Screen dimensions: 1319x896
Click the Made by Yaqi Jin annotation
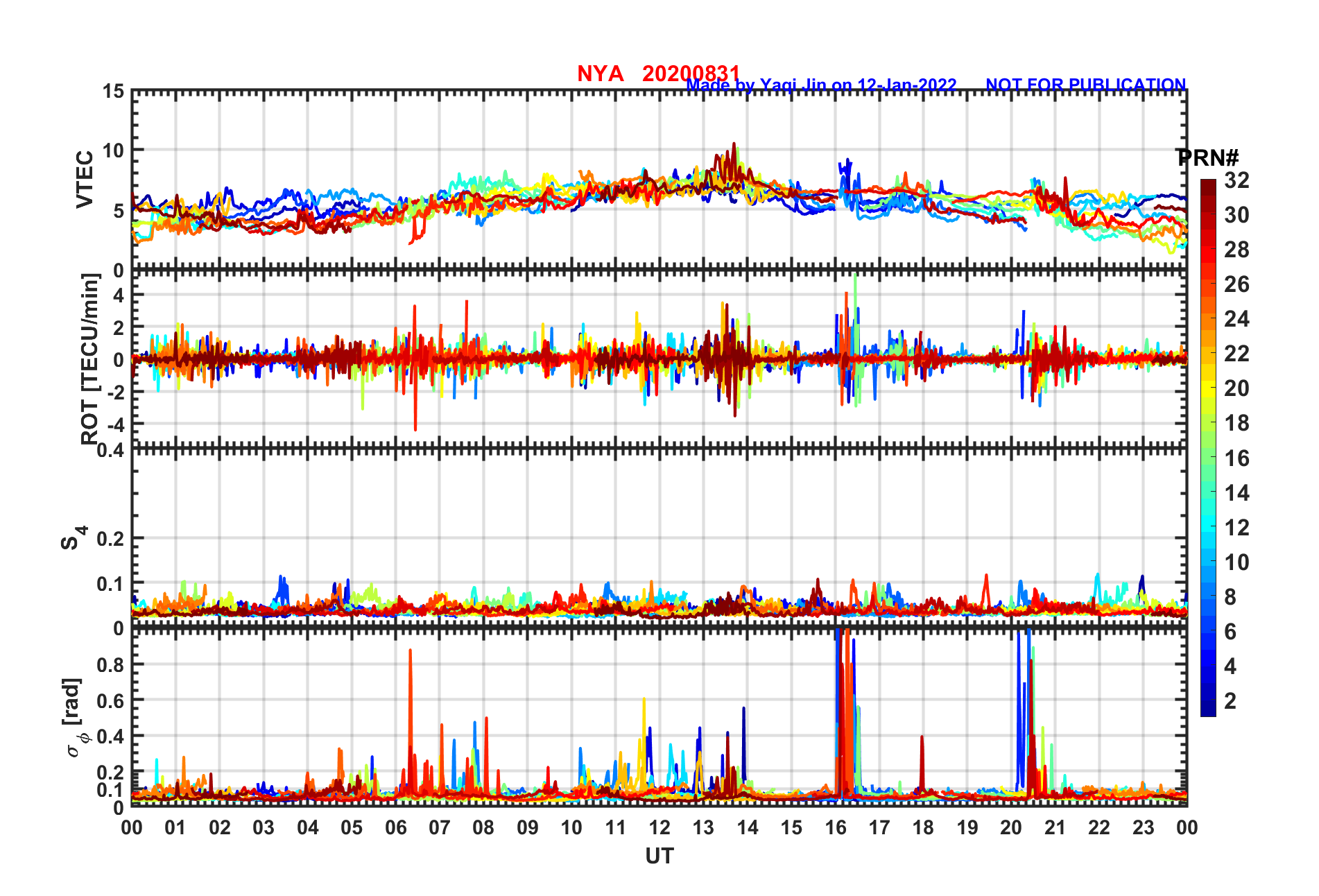point(821,85)
